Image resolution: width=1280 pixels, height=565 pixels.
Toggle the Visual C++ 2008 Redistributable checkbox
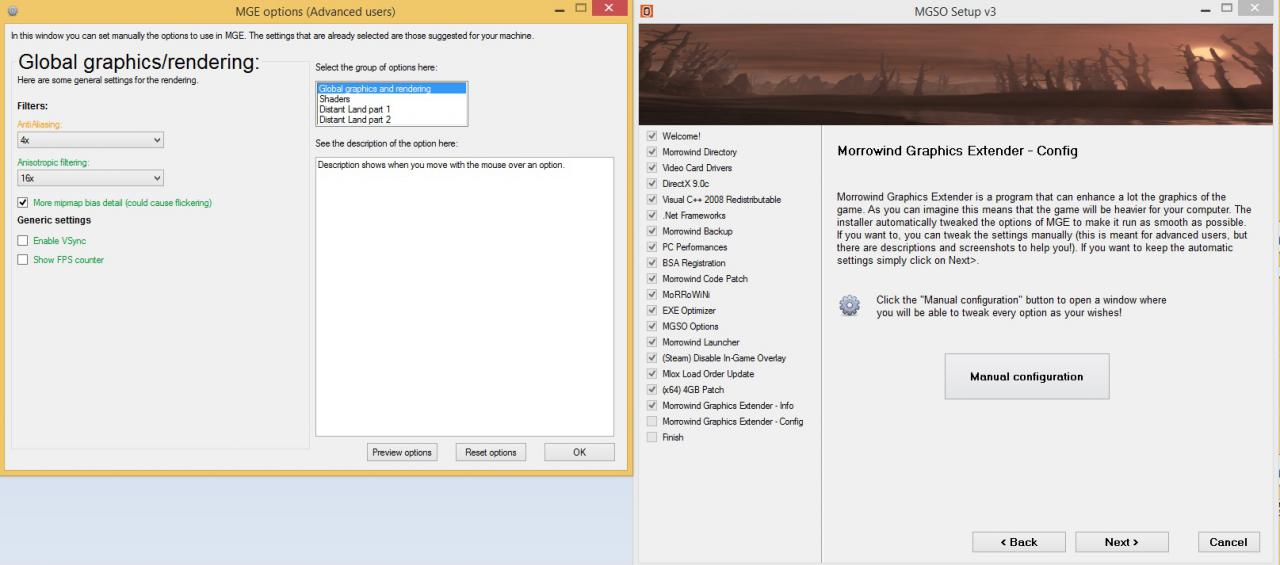pyautogui.click(x=652, y=200)
